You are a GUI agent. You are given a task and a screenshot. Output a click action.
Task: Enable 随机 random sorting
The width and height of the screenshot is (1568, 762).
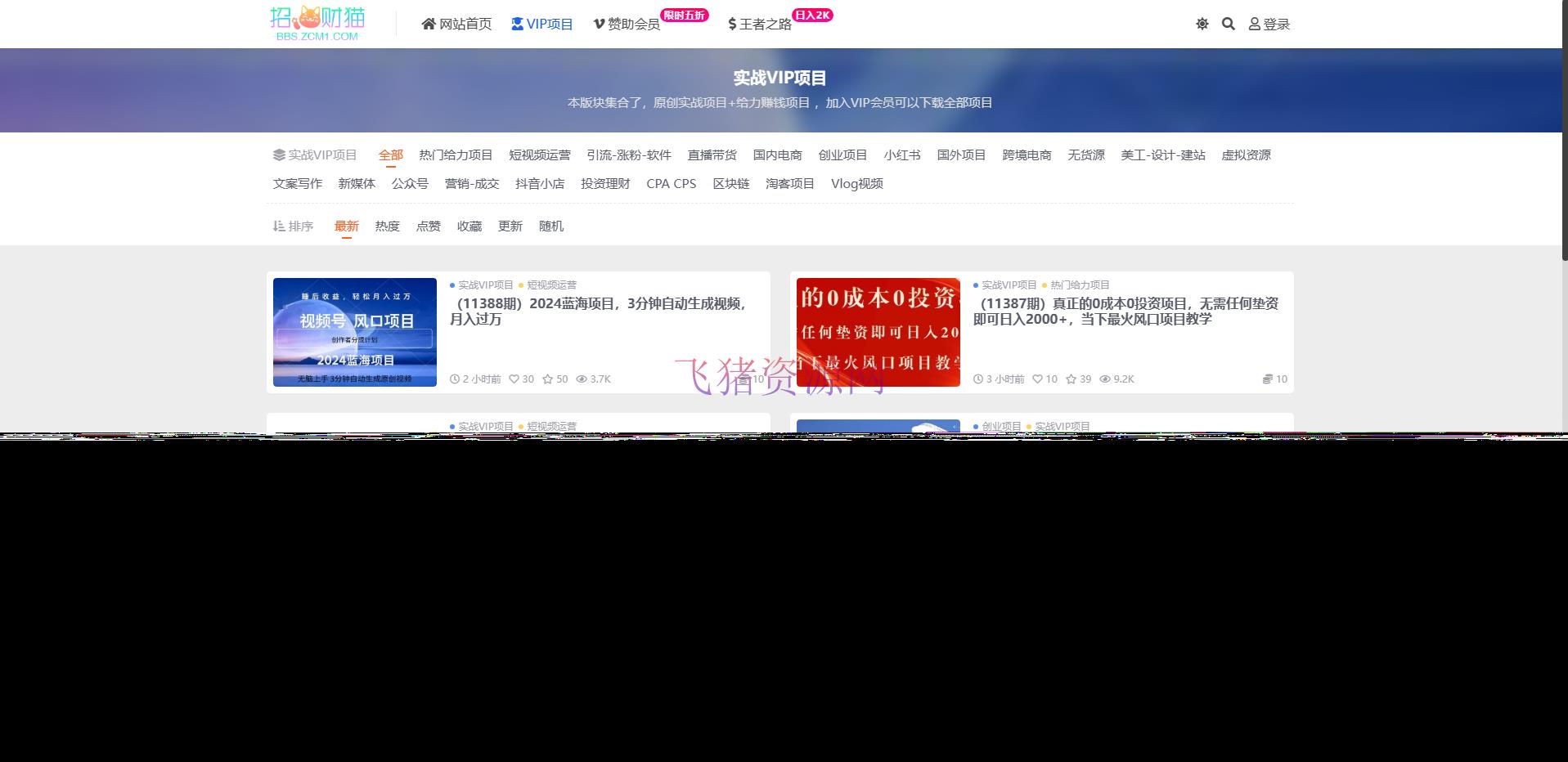(550, 226)
